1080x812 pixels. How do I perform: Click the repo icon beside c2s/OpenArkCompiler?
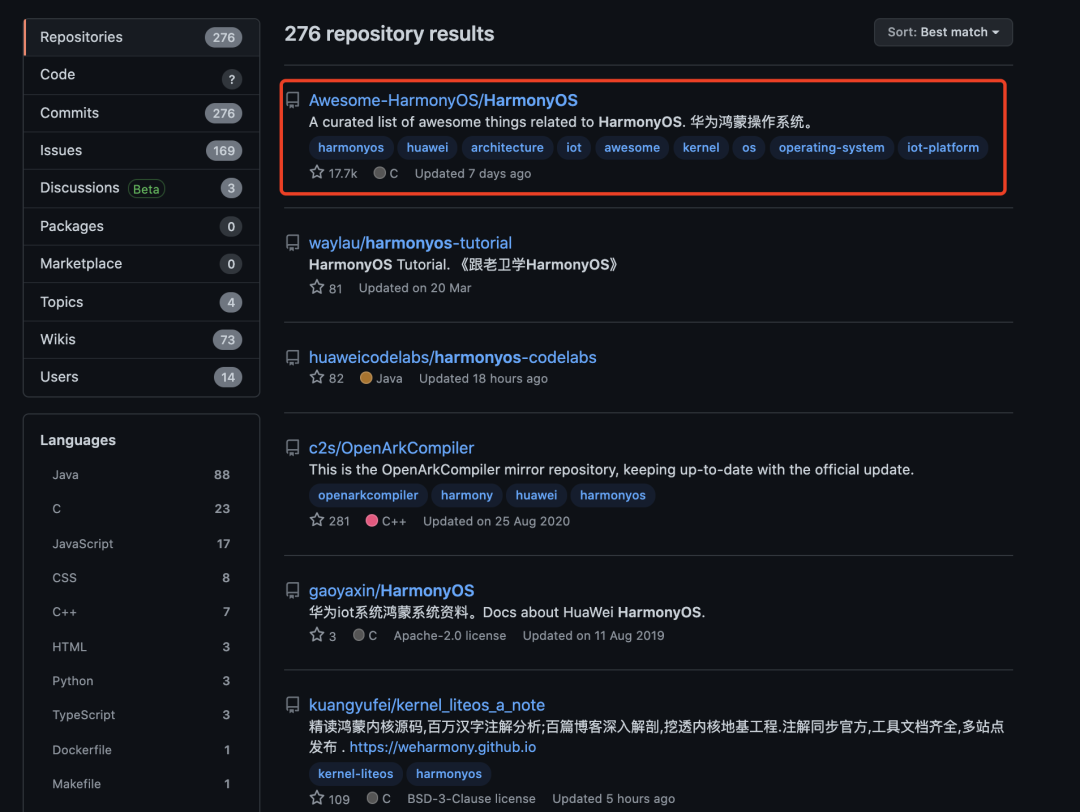pyautogui.click(x=293, y=448)
